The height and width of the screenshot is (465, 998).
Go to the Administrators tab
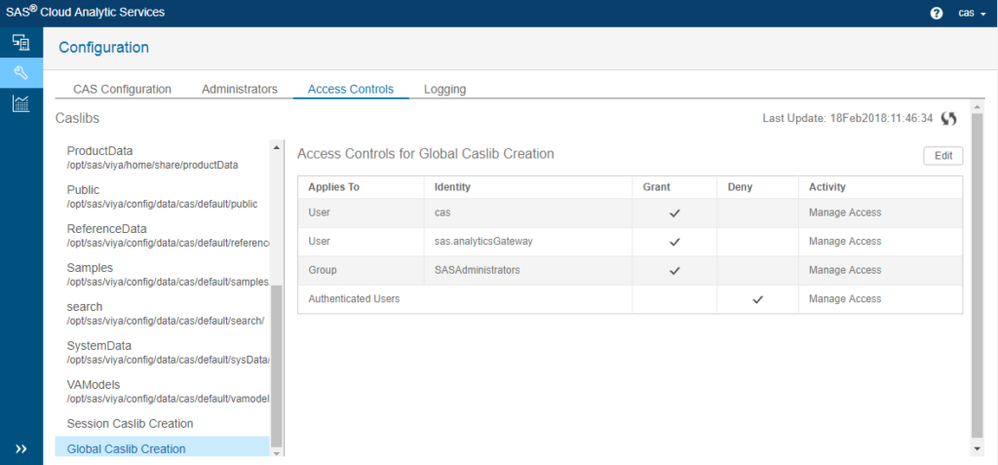239,89
